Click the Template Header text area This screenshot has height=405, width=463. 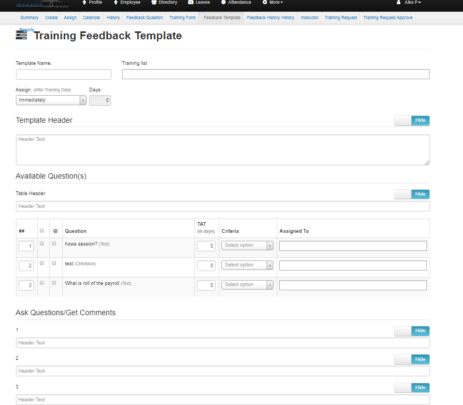click(x=223, y=150)
